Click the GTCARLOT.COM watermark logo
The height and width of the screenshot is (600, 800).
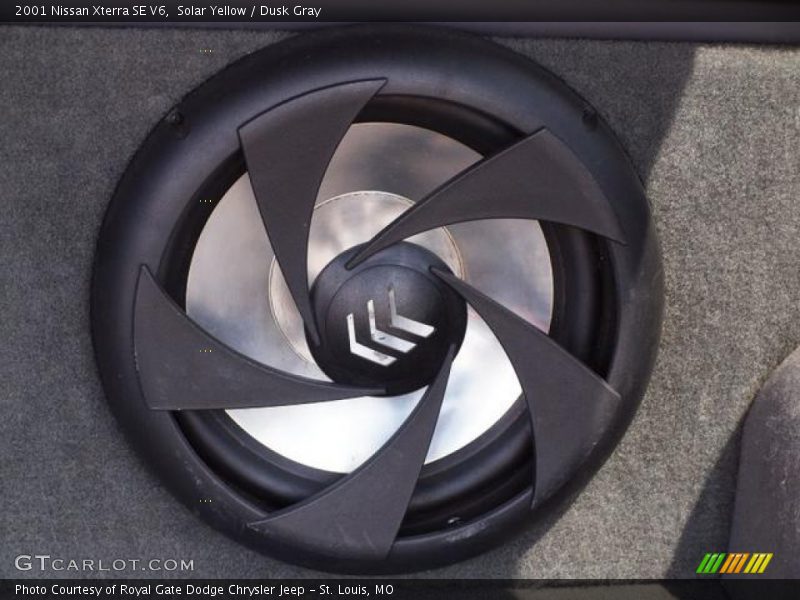(104, 564)
